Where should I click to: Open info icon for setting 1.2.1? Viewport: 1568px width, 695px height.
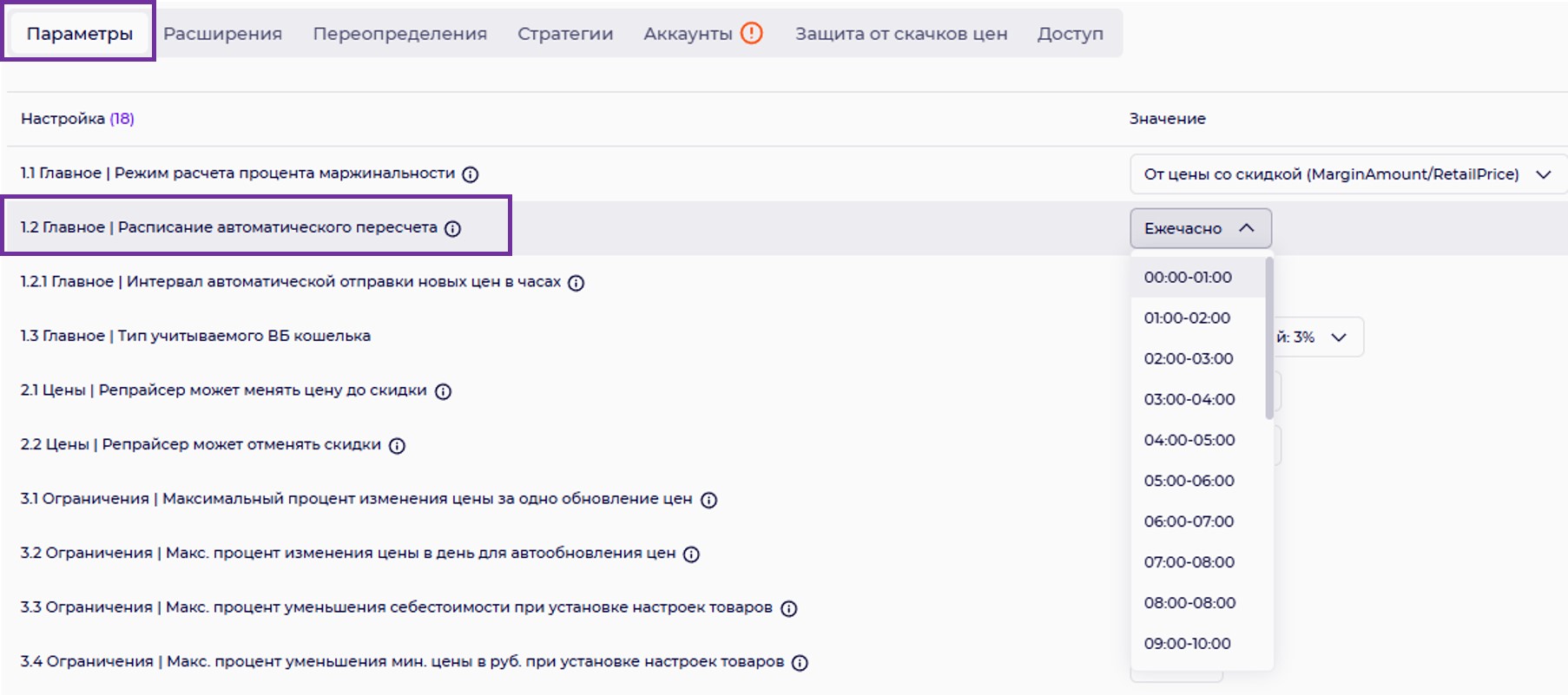coord(576,283)
